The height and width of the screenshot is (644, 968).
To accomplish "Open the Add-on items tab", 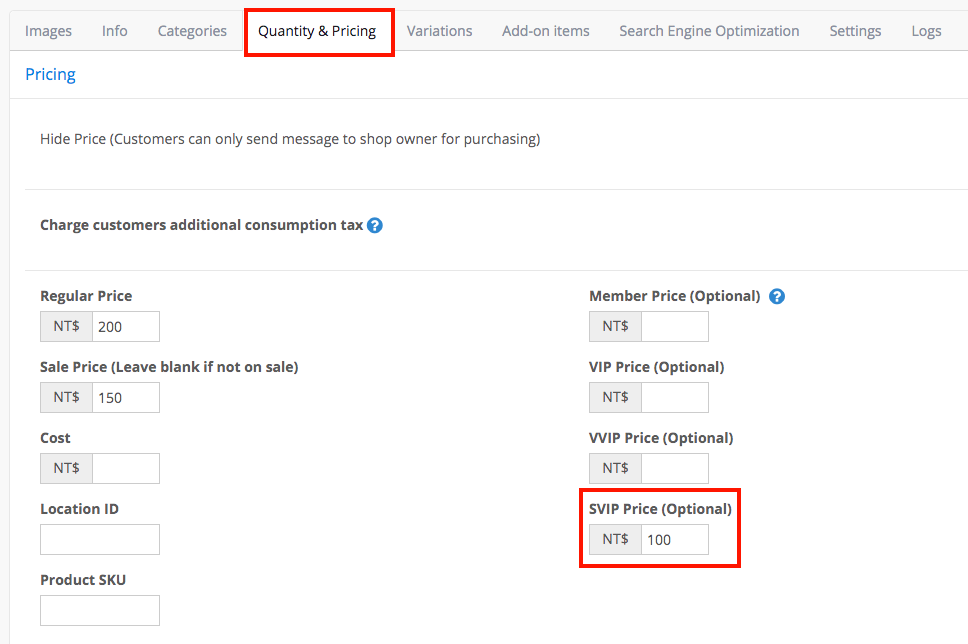I will (546, 31).
